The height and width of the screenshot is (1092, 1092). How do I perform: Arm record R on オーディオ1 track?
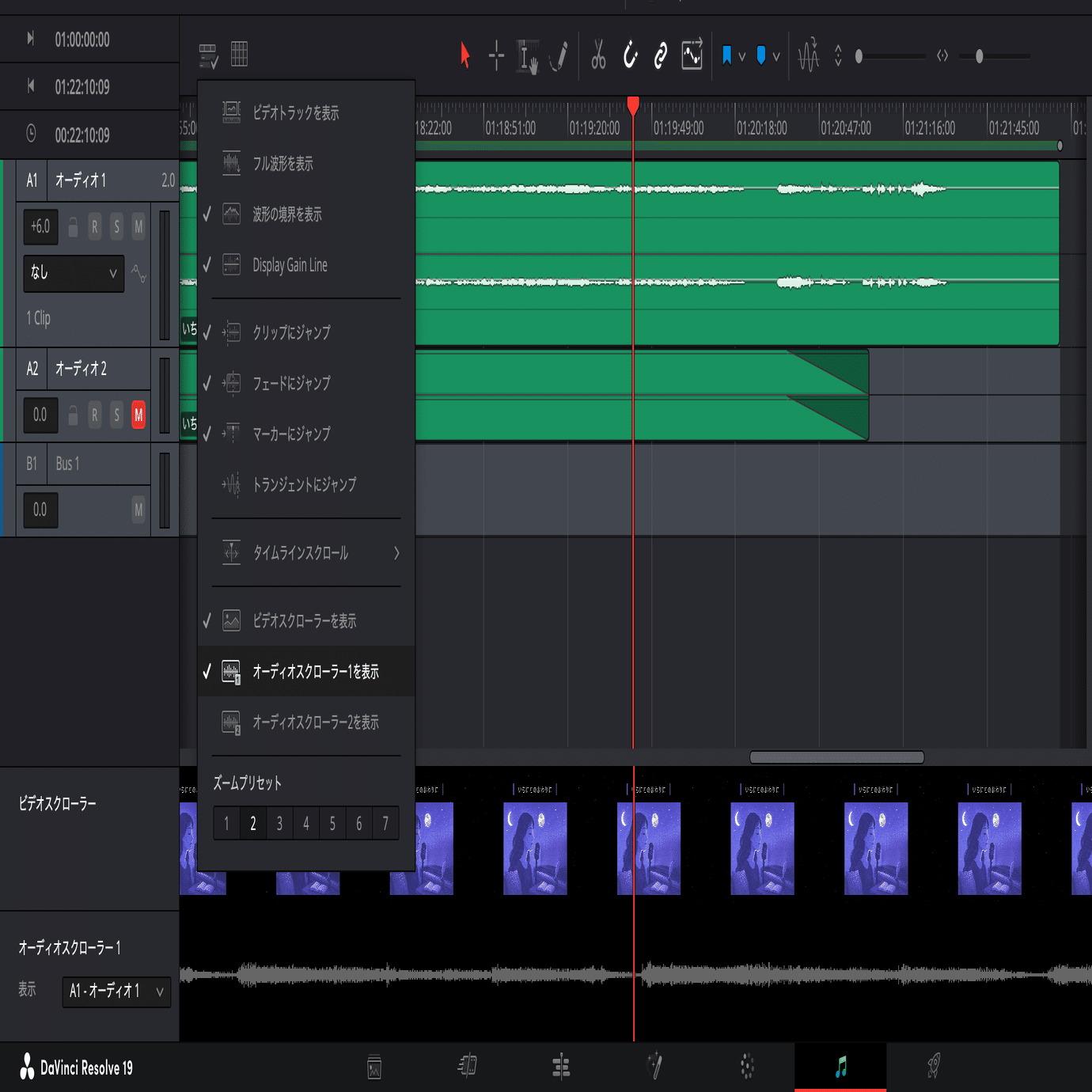tap(95, 227)
